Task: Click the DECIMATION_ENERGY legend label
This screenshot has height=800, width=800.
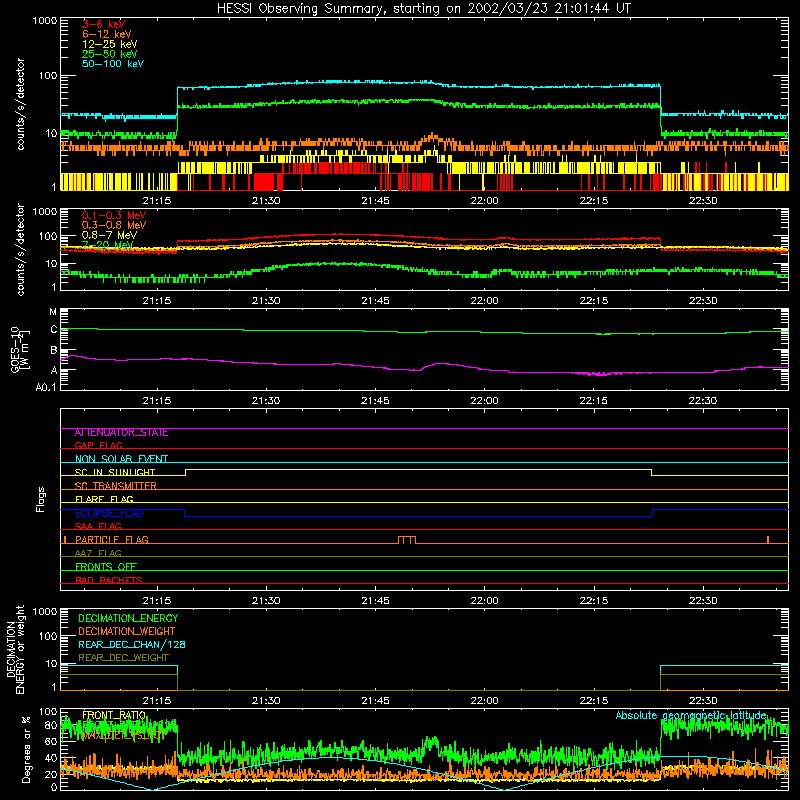Action: [128, 618]
